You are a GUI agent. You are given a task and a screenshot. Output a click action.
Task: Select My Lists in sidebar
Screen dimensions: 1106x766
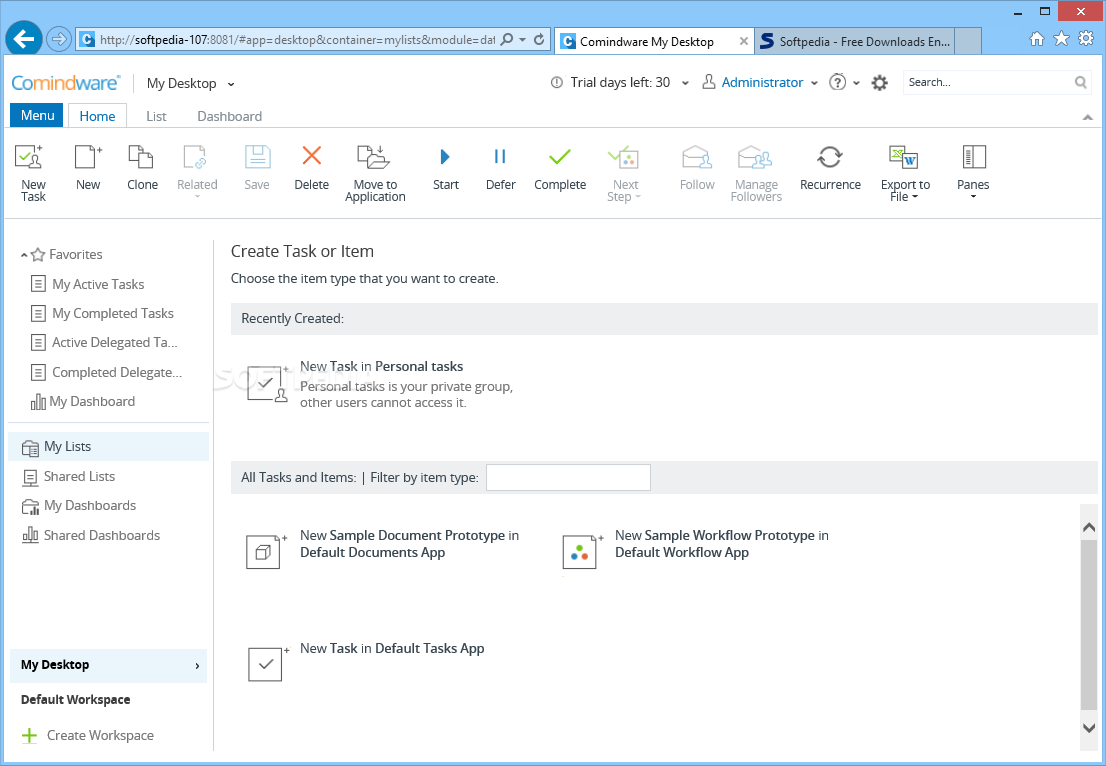109,446
